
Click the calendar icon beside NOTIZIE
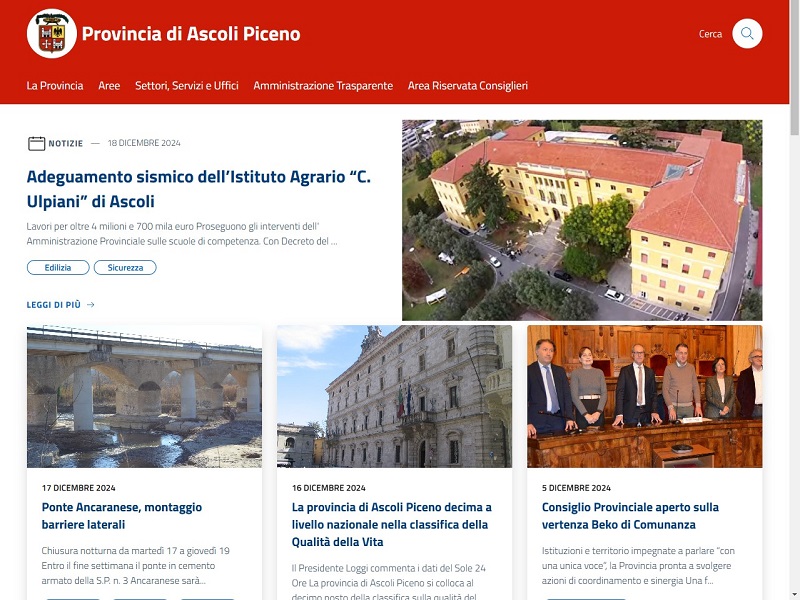(36, 143)
